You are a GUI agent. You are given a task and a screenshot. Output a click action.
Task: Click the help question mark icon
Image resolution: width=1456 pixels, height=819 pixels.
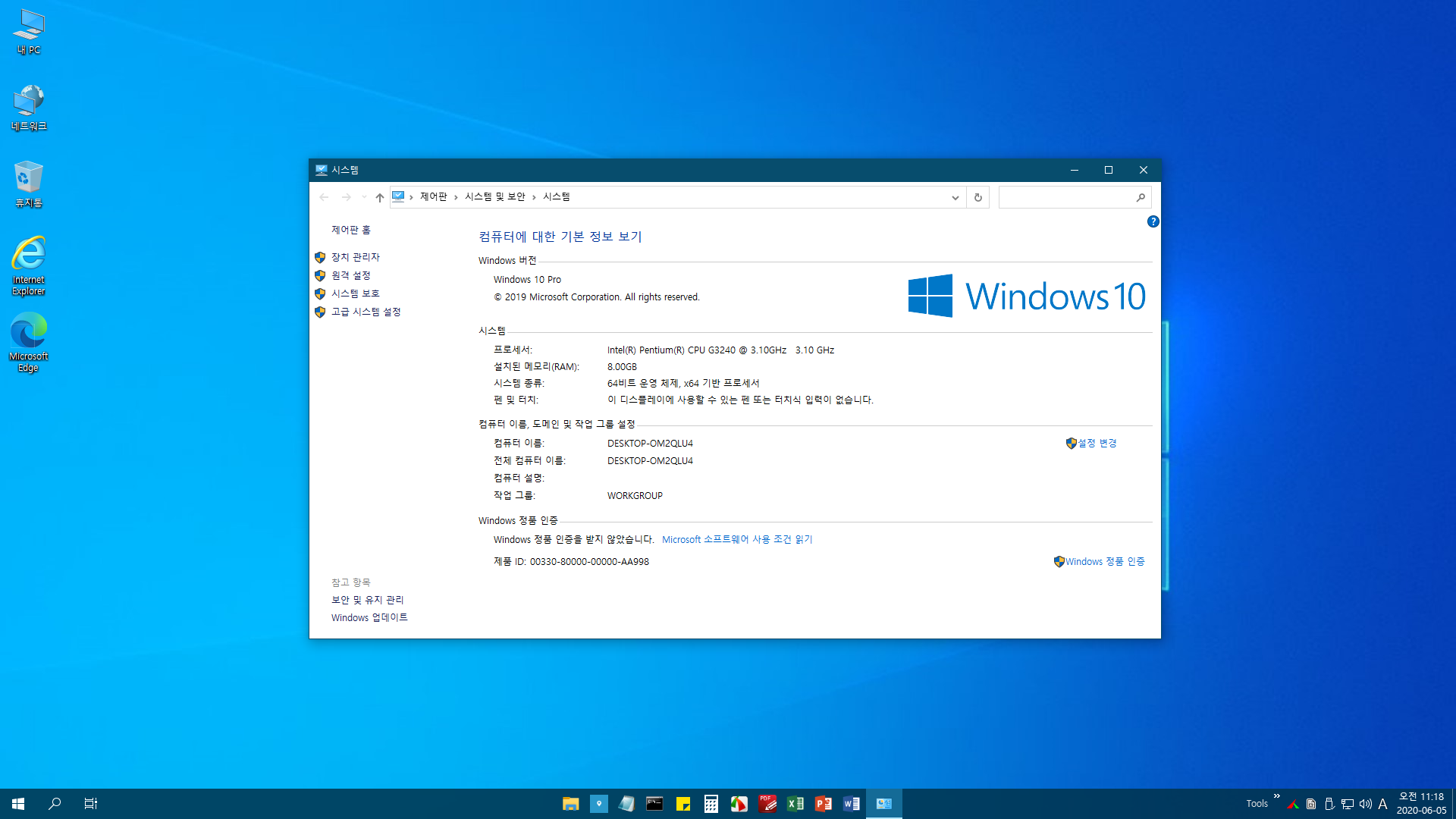[x=1153, y=221]
